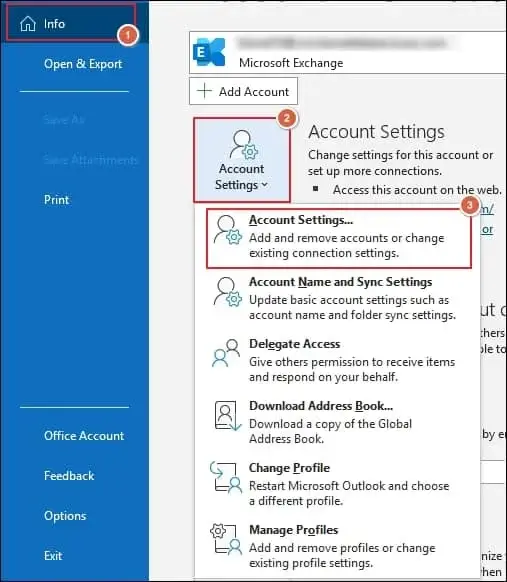Open the Open & Export page
This screenshot has width=507, height=582.
83,64
